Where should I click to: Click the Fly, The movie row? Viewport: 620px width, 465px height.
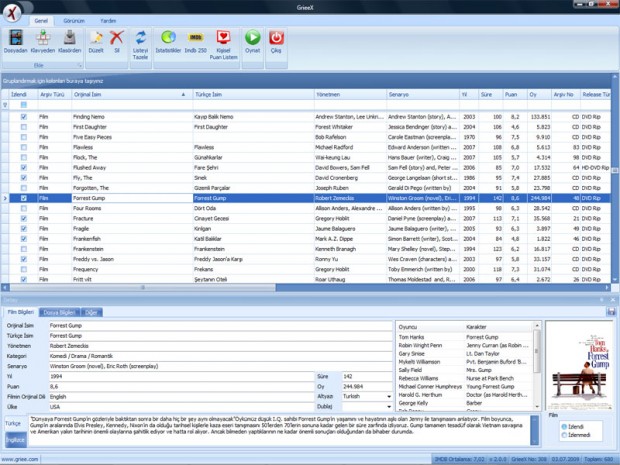pos(310,178)
